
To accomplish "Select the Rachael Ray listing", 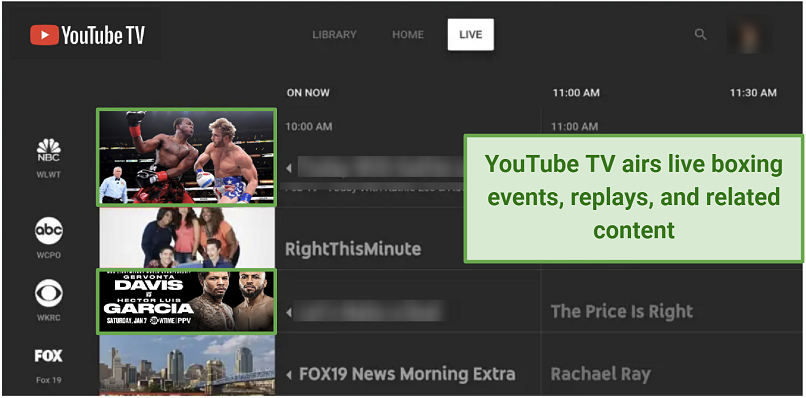I will click(601, 374).
